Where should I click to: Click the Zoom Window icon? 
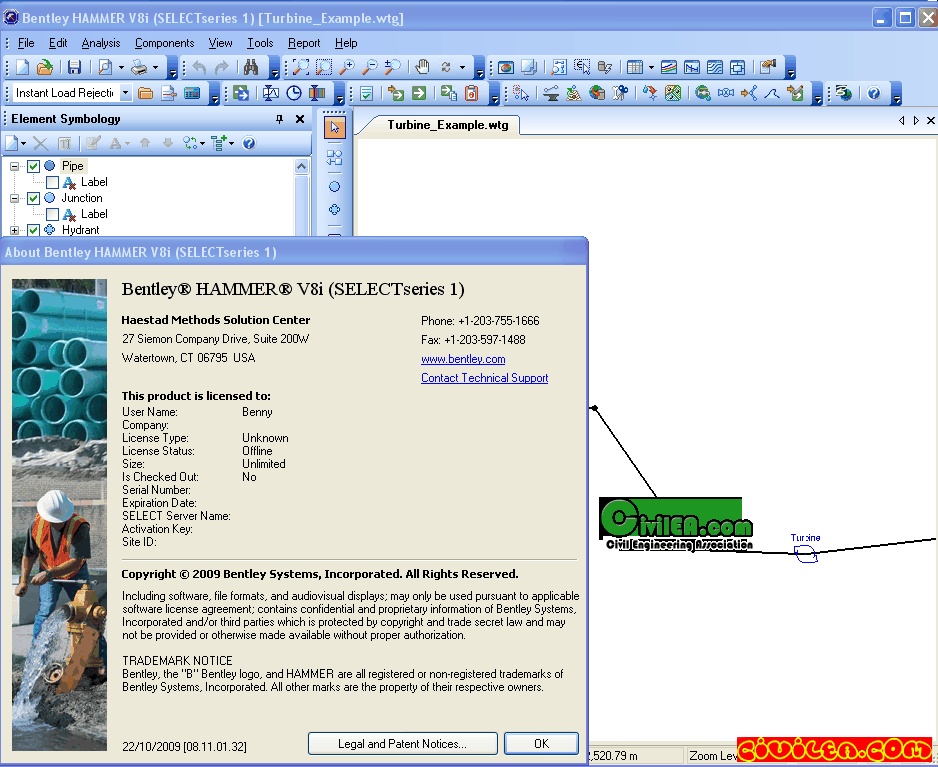point(324,67)
